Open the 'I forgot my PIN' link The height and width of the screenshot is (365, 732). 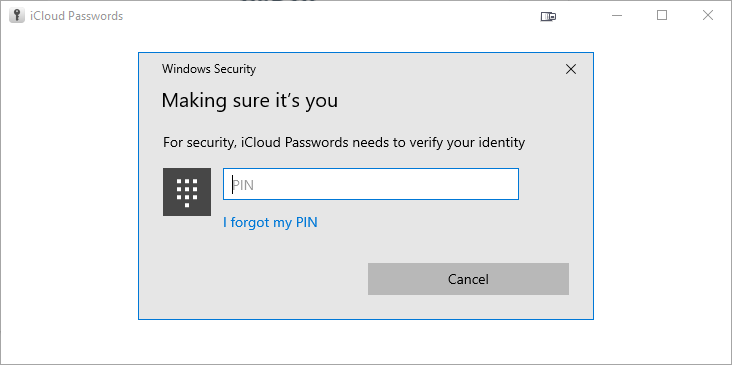[270, 222]
